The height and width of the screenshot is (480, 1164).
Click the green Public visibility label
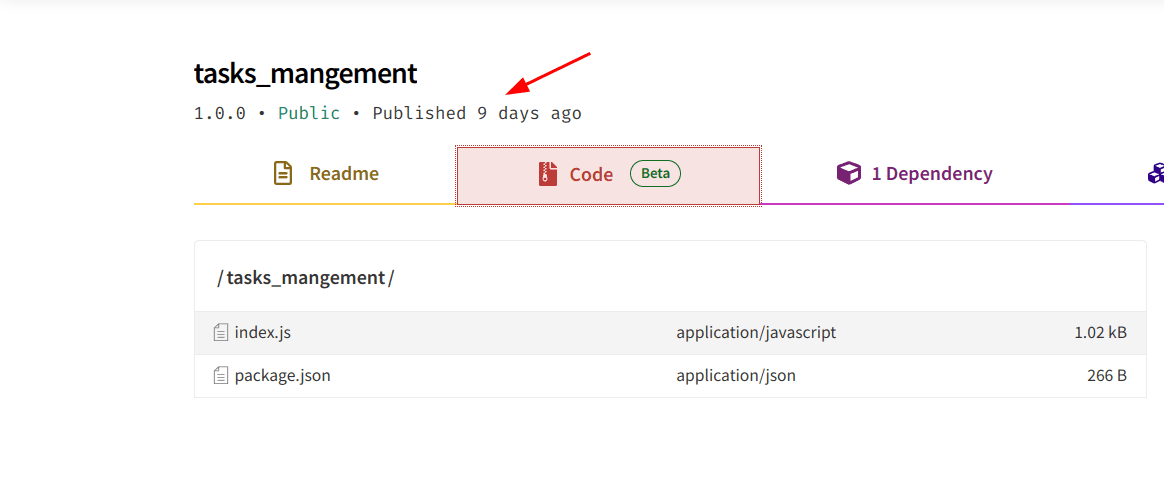point(309,113)
